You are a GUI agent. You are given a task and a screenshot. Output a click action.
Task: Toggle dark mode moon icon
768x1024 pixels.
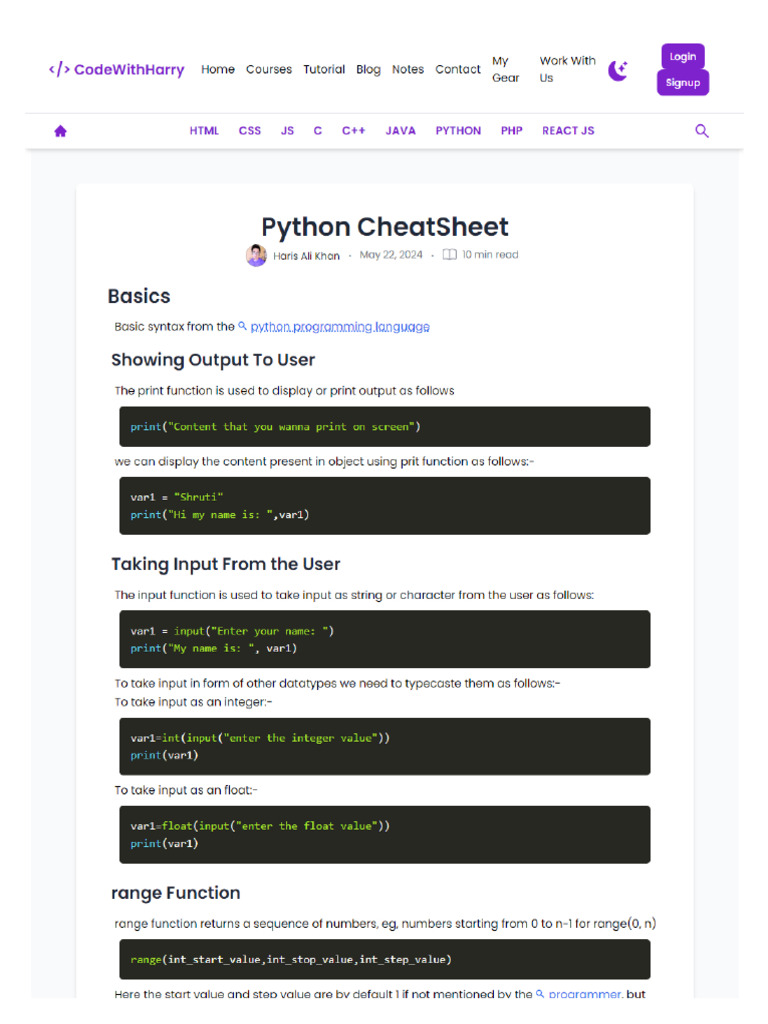(618, 70)
